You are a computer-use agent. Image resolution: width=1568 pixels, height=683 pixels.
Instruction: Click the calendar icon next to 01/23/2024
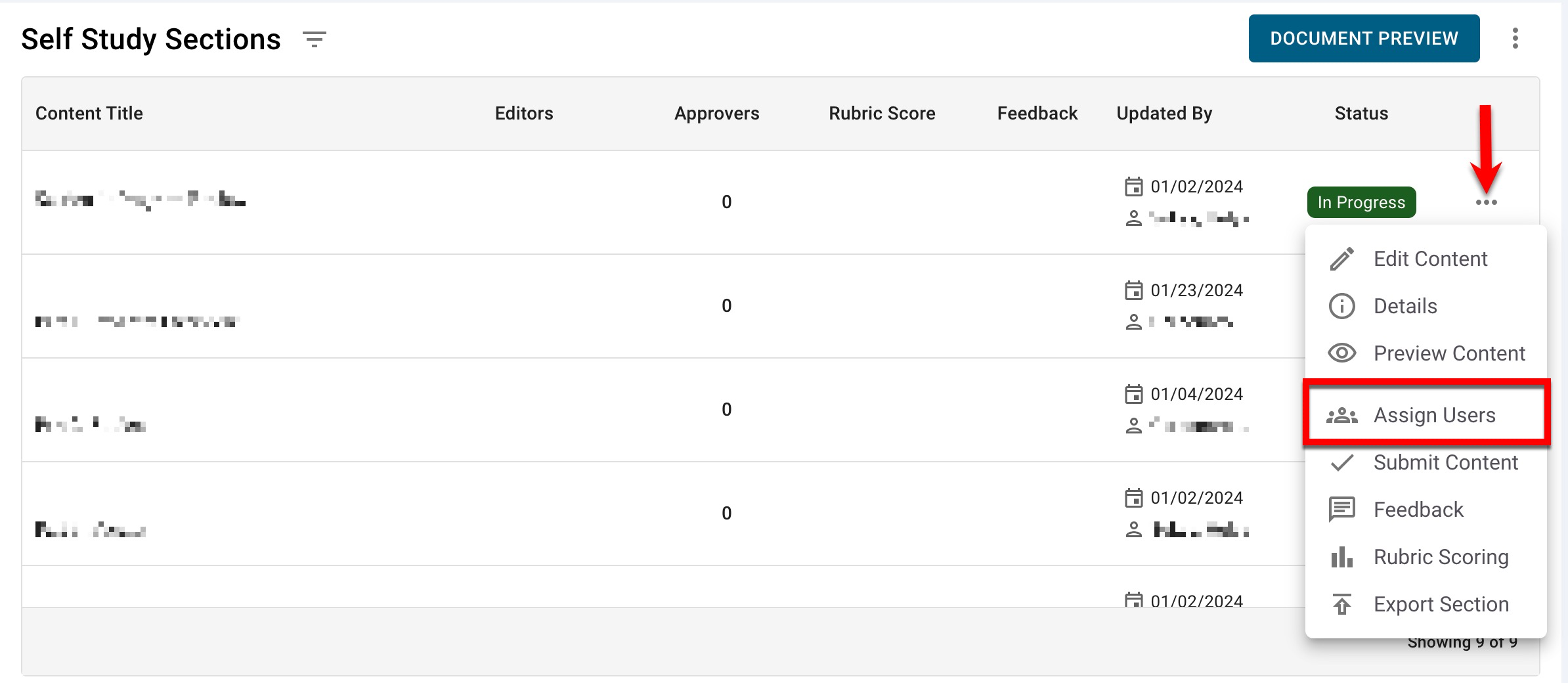(x=1133, y=290)
